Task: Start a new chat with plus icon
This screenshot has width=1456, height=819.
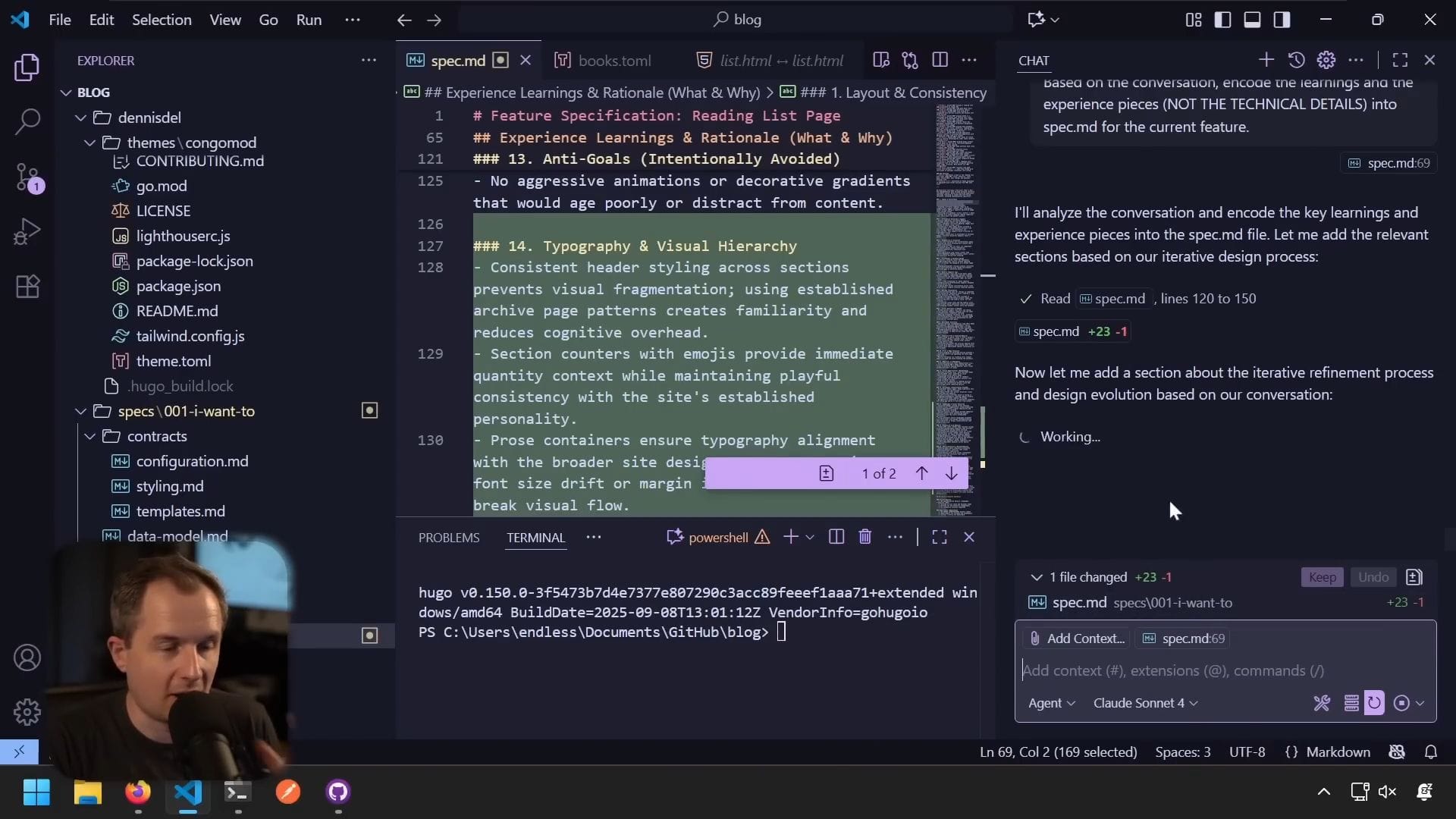Action: [1266, 60]
